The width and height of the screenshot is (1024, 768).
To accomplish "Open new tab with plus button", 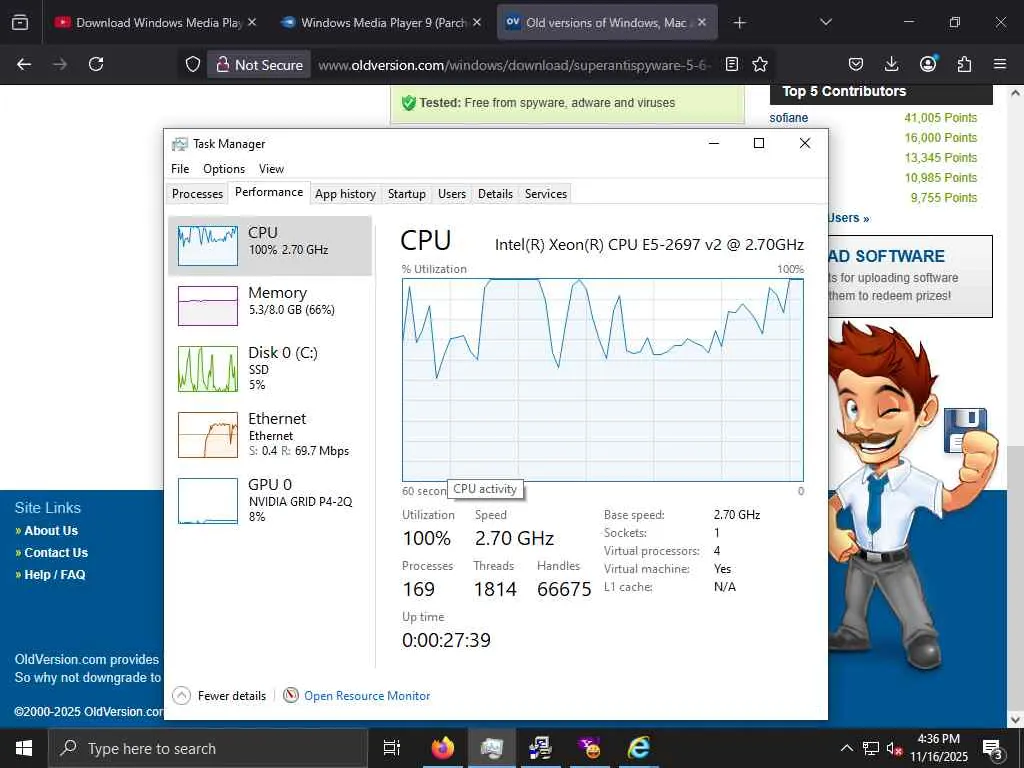I will pos(739,23).
